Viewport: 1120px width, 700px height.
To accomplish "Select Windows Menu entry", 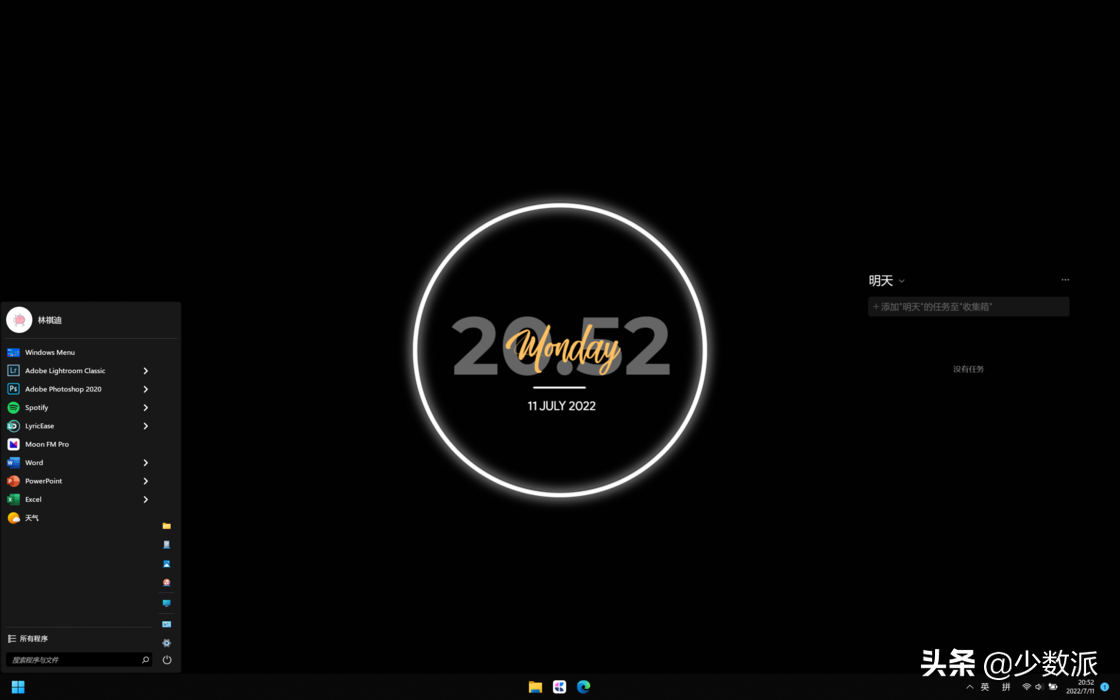I will (x=49, y=353).
